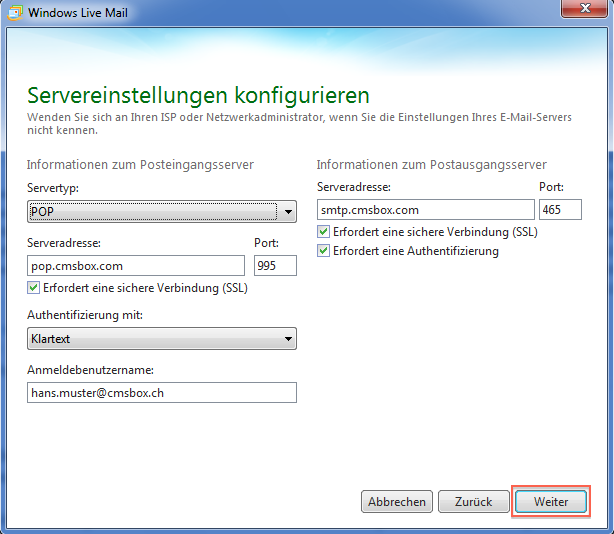Click the Windows Live Mail title bar icon

tap(16, 12)
